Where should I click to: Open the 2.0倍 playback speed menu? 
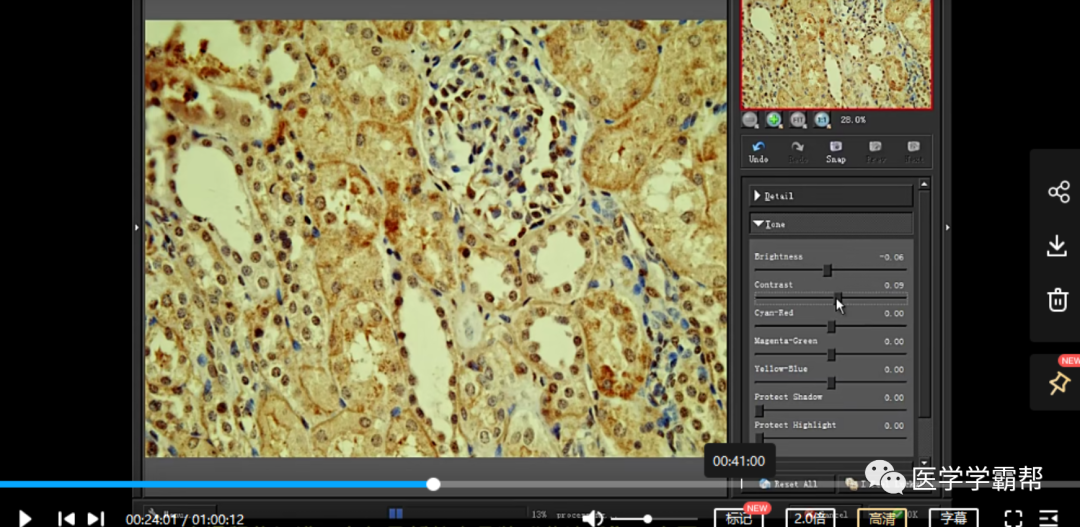point(812,518)
